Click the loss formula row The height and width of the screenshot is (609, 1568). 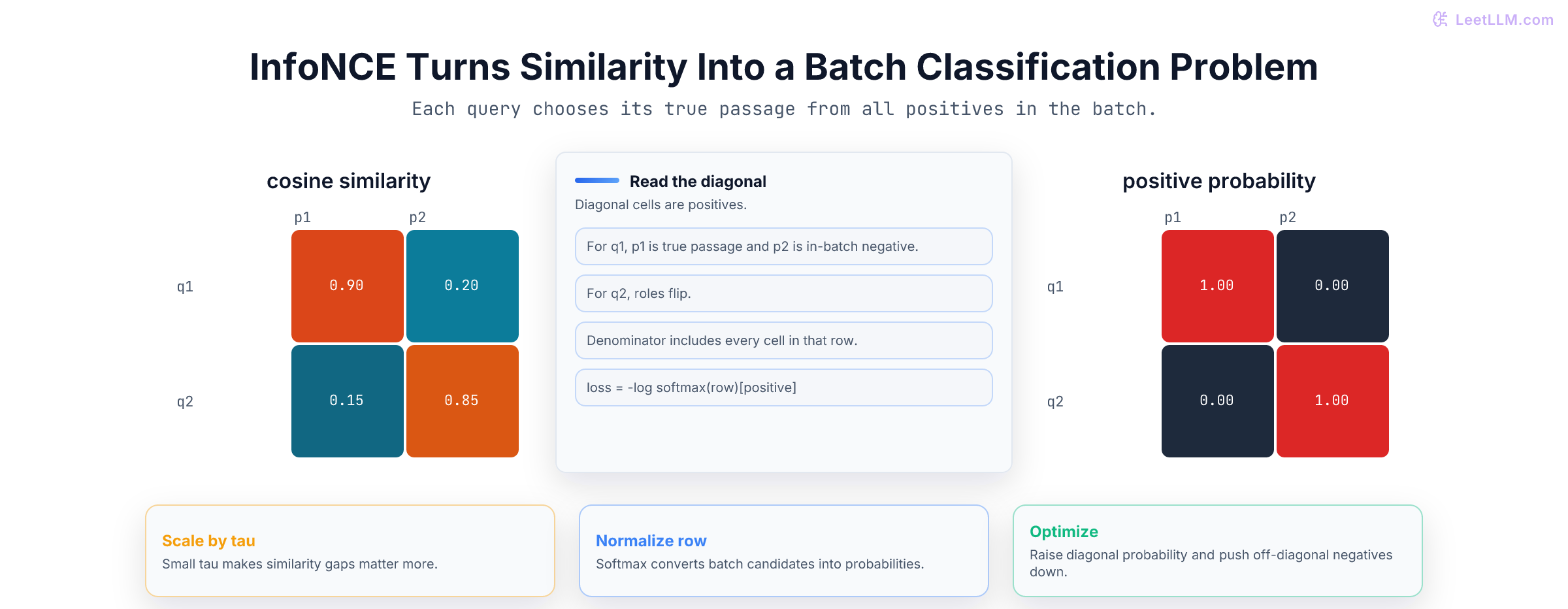point(784,387)
